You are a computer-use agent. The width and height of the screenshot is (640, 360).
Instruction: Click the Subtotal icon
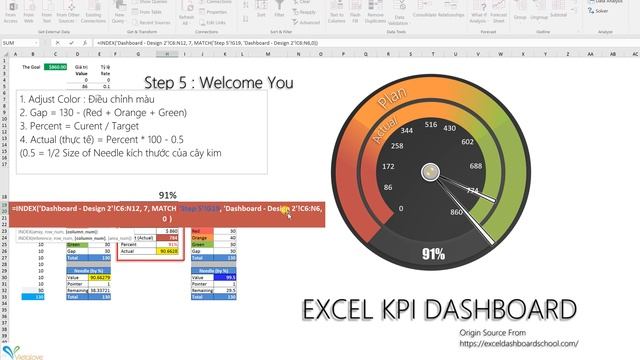pyautogui.click(x=558, y=10)
